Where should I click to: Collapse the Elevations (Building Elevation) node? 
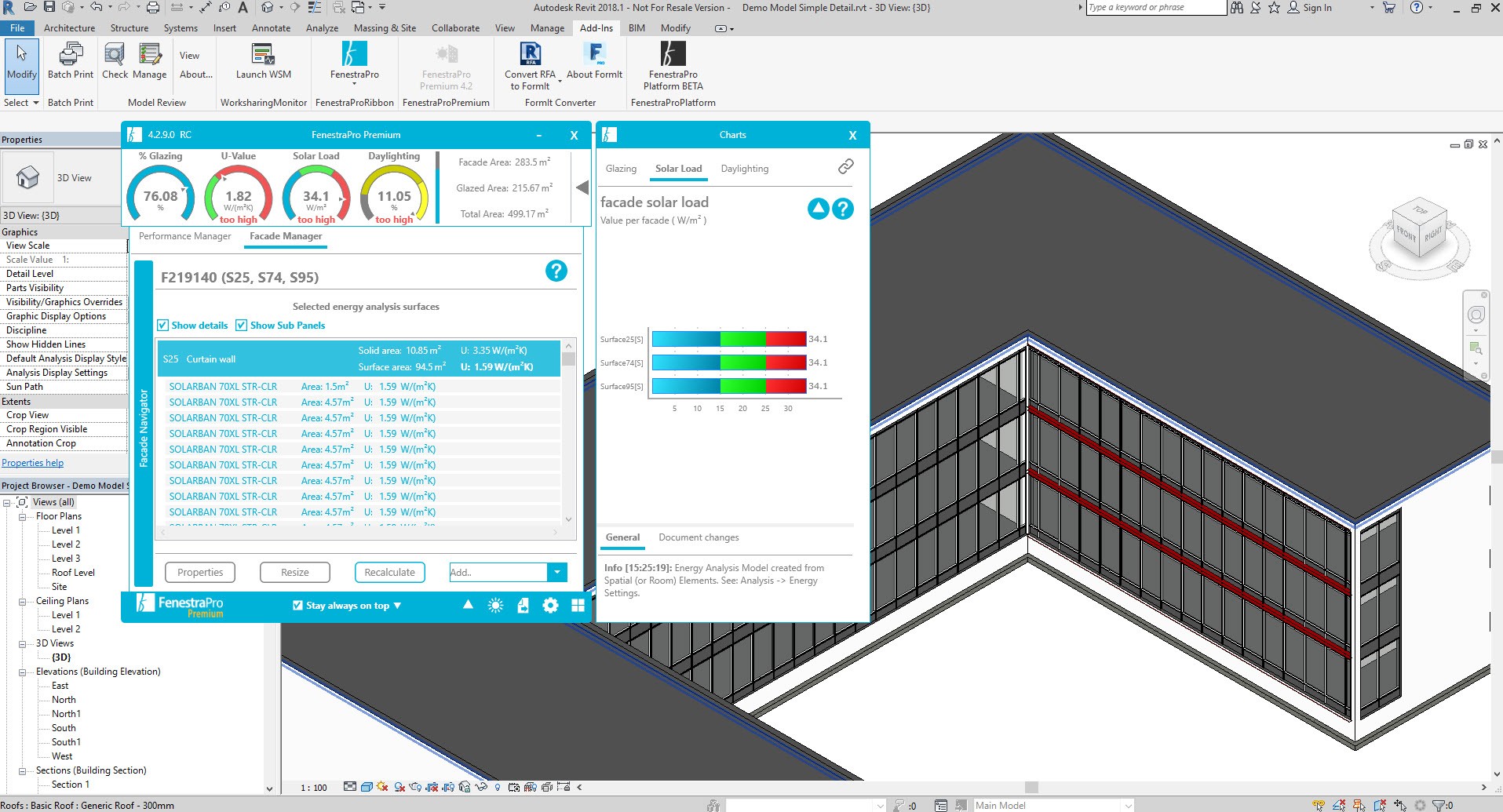pos(23,672)
